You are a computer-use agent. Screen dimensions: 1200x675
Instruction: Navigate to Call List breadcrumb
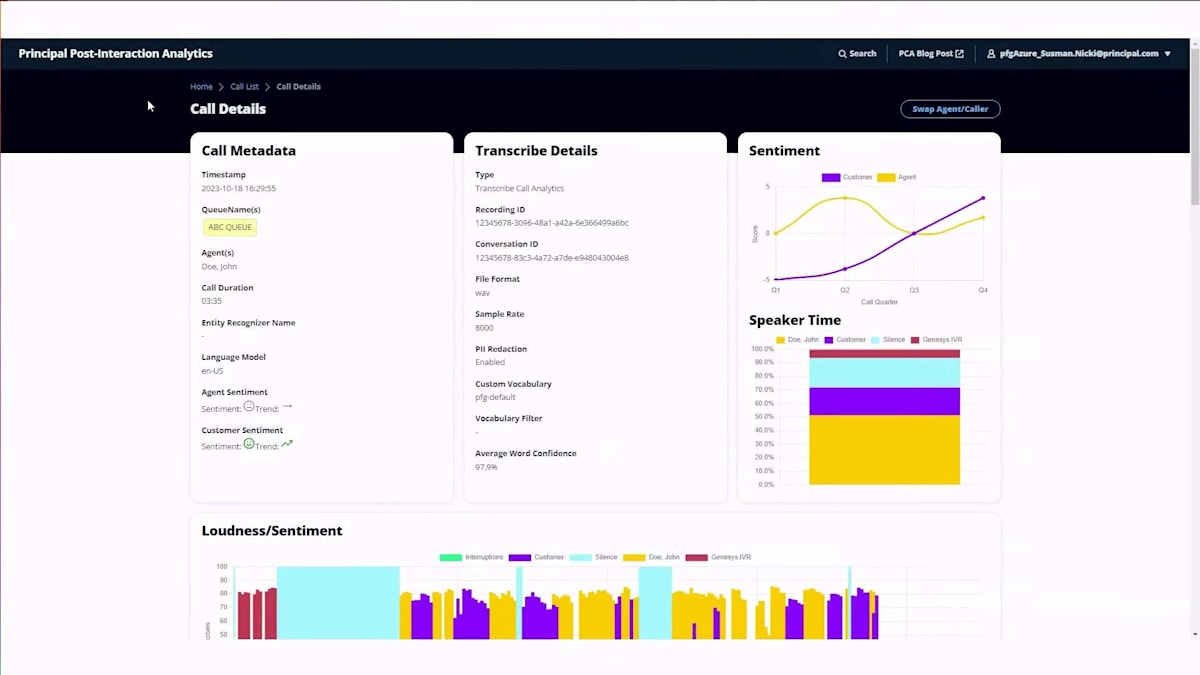[x=244, y=87]
